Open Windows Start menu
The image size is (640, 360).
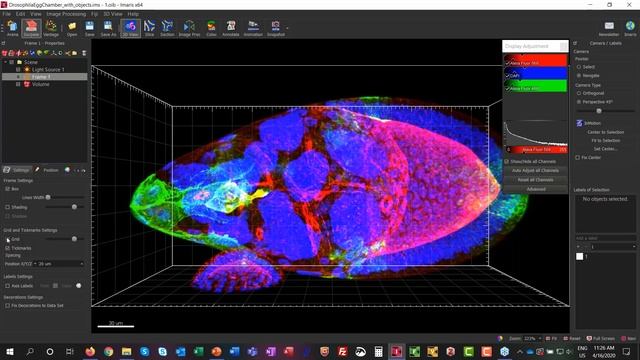10,351
